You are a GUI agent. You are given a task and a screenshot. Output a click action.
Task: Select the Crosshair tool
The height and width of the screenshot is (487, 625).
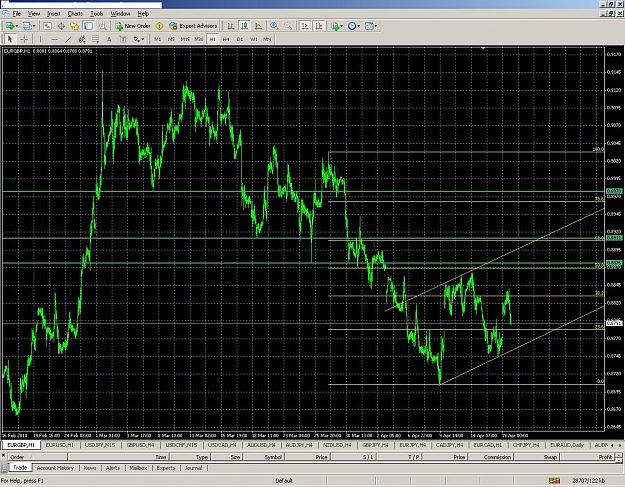point(24,39)
